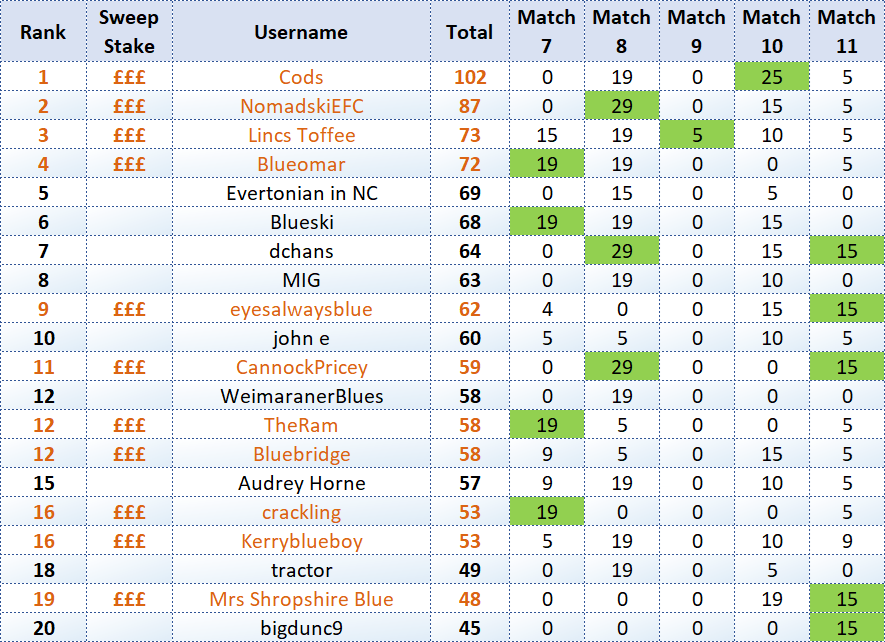Screen dimensions: 885x642
Task: Open the Mrs Shropshire Blue username
Action: pos(301,599)
